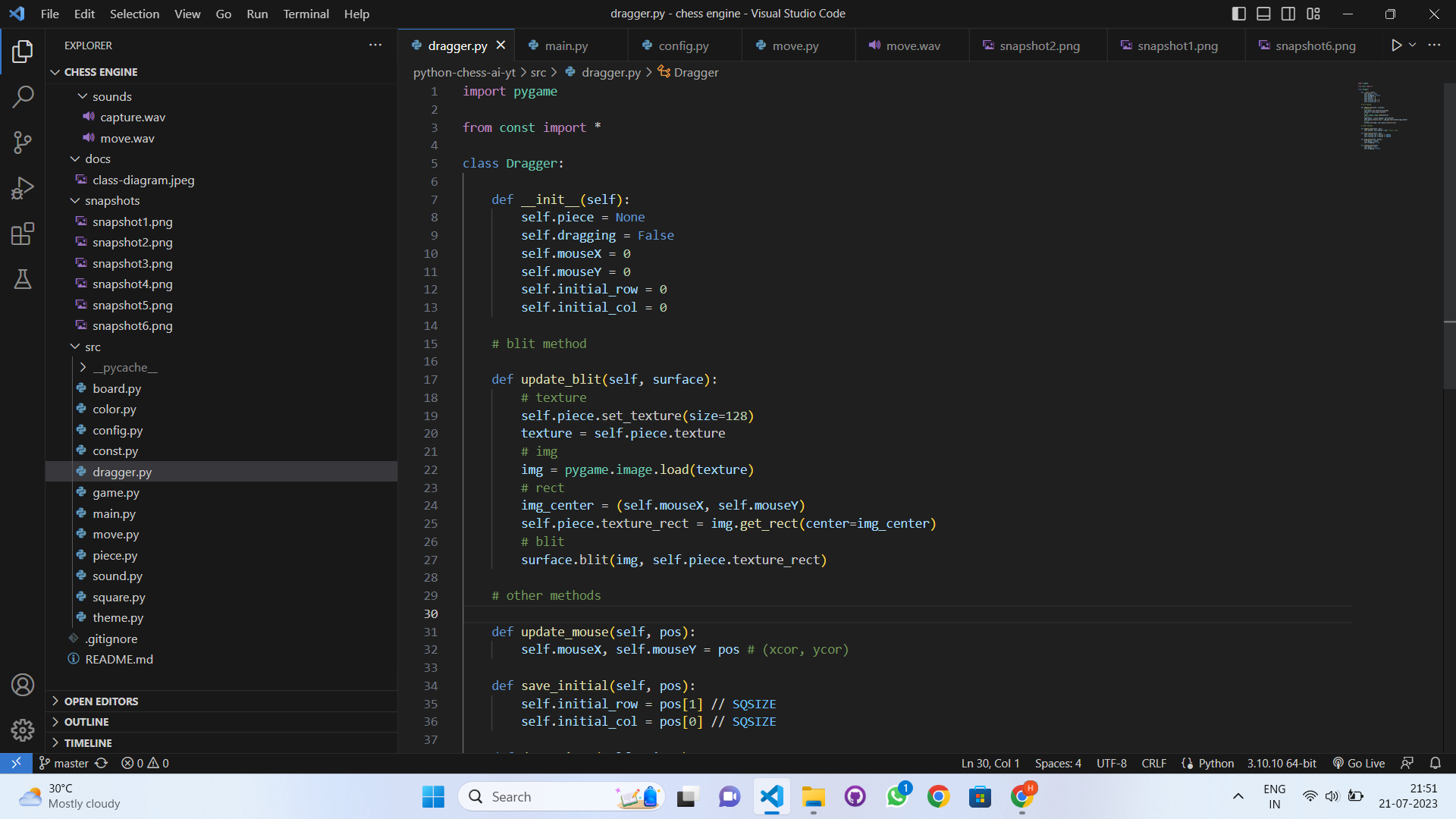This screenshot has height=819, width=1456.
Task: Switch to the config.py tab
Action: [x=683, y=45]
